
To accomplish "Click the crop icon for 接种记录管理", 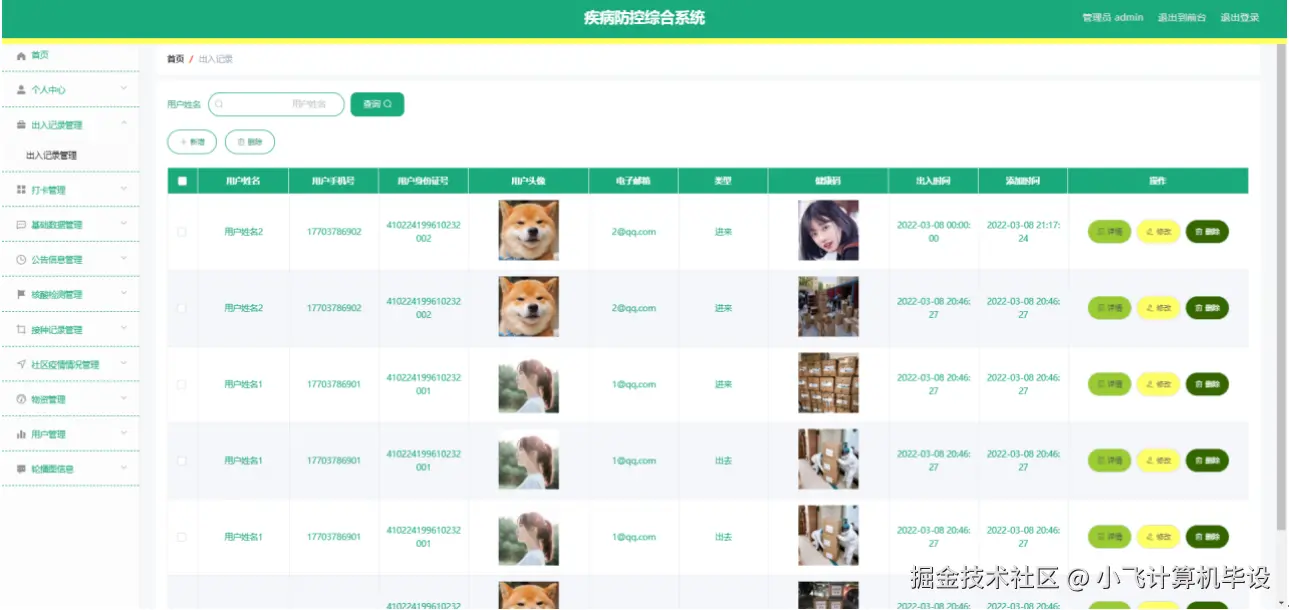I will point(21,330).
